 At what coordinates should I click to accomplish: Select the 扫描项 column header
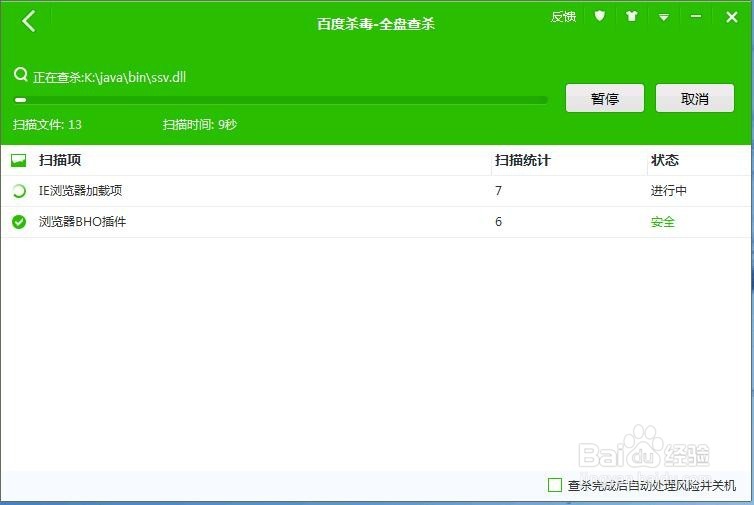pyautogui.click(x=60, y=160)
